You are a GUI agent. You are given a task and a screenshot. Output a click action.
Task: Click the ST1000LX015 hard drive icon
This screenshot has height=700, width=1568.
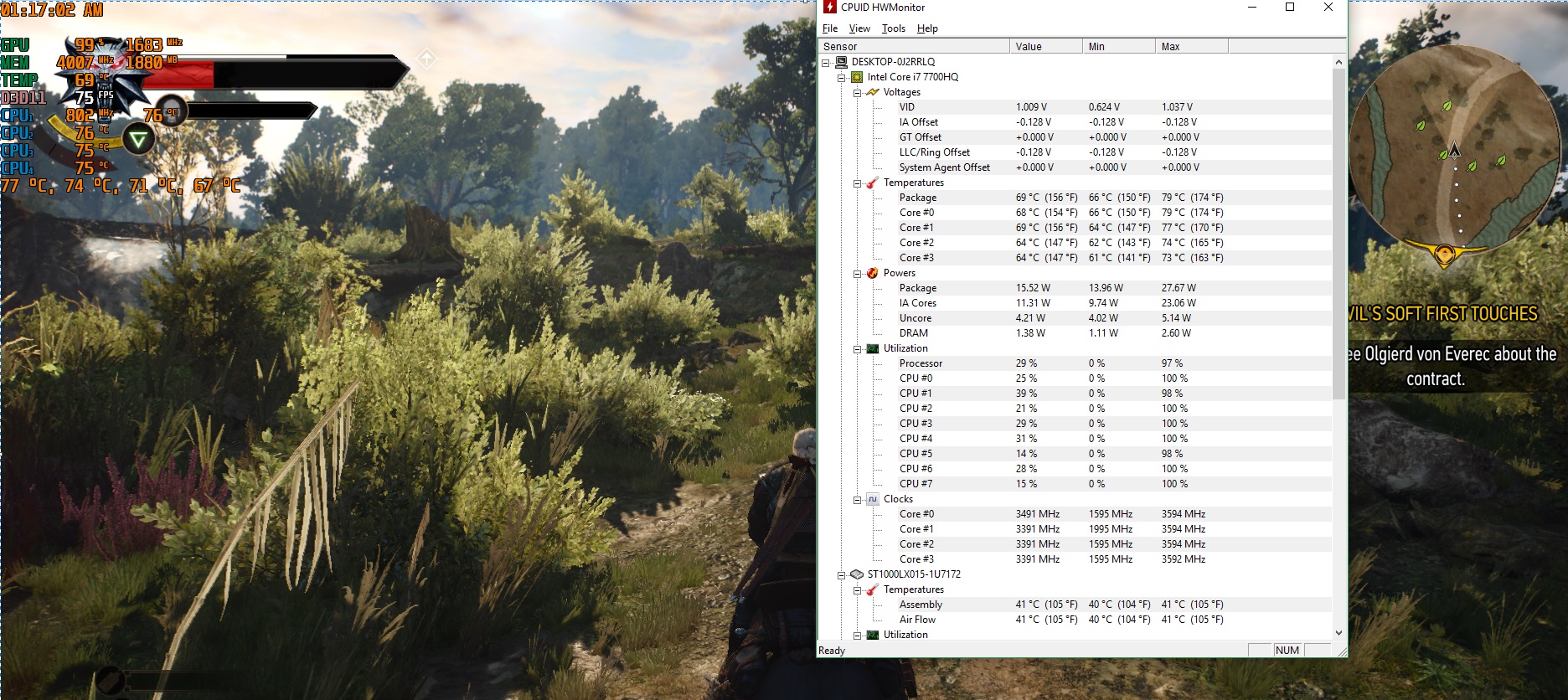click(857, 574)
